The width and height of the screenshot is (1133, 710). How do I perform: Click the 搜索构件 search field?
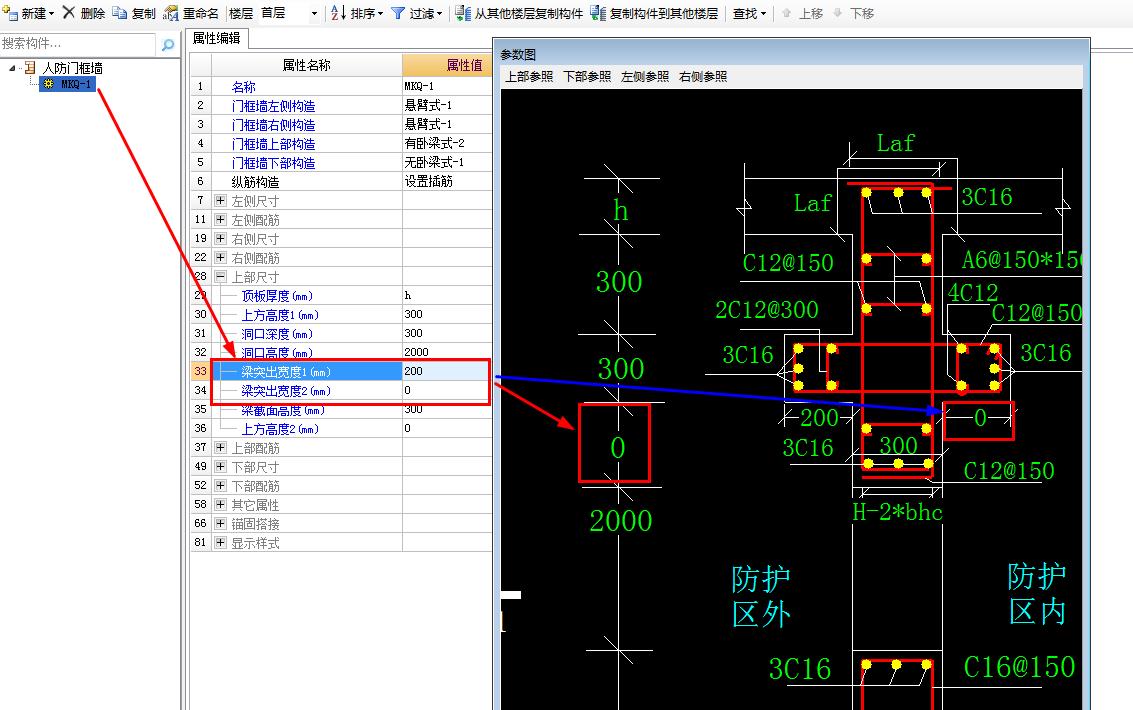coord(77,44)
